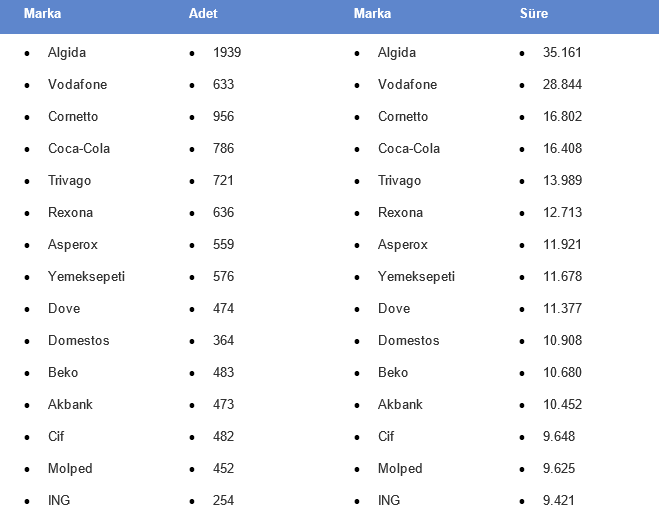Image resolution: width=659 pixels, height=532 pixels.
Task: Select Cornetto in the left list
Action: pos(73,116)
